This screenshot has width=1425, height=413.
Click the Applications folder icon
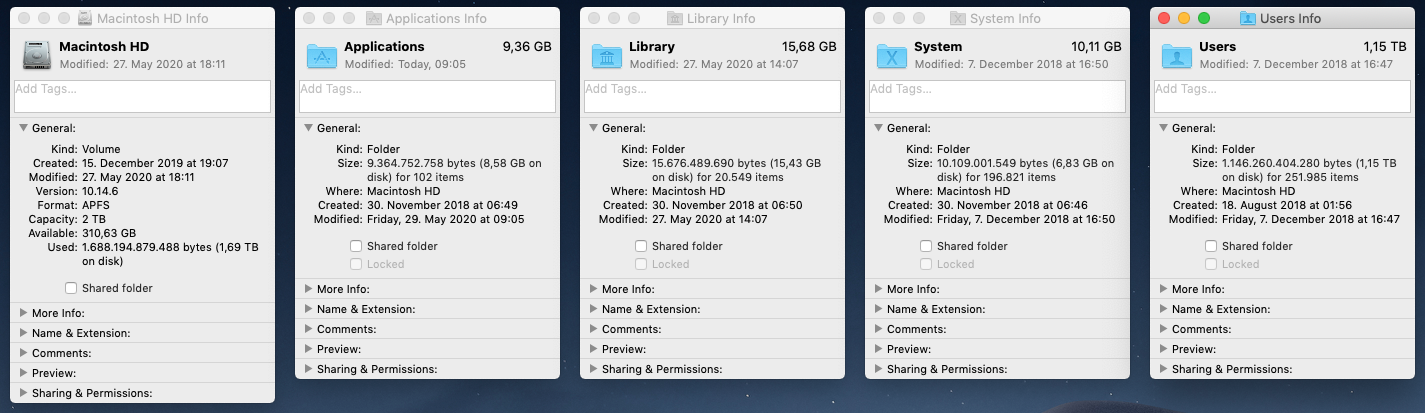(x=322, y=55)
